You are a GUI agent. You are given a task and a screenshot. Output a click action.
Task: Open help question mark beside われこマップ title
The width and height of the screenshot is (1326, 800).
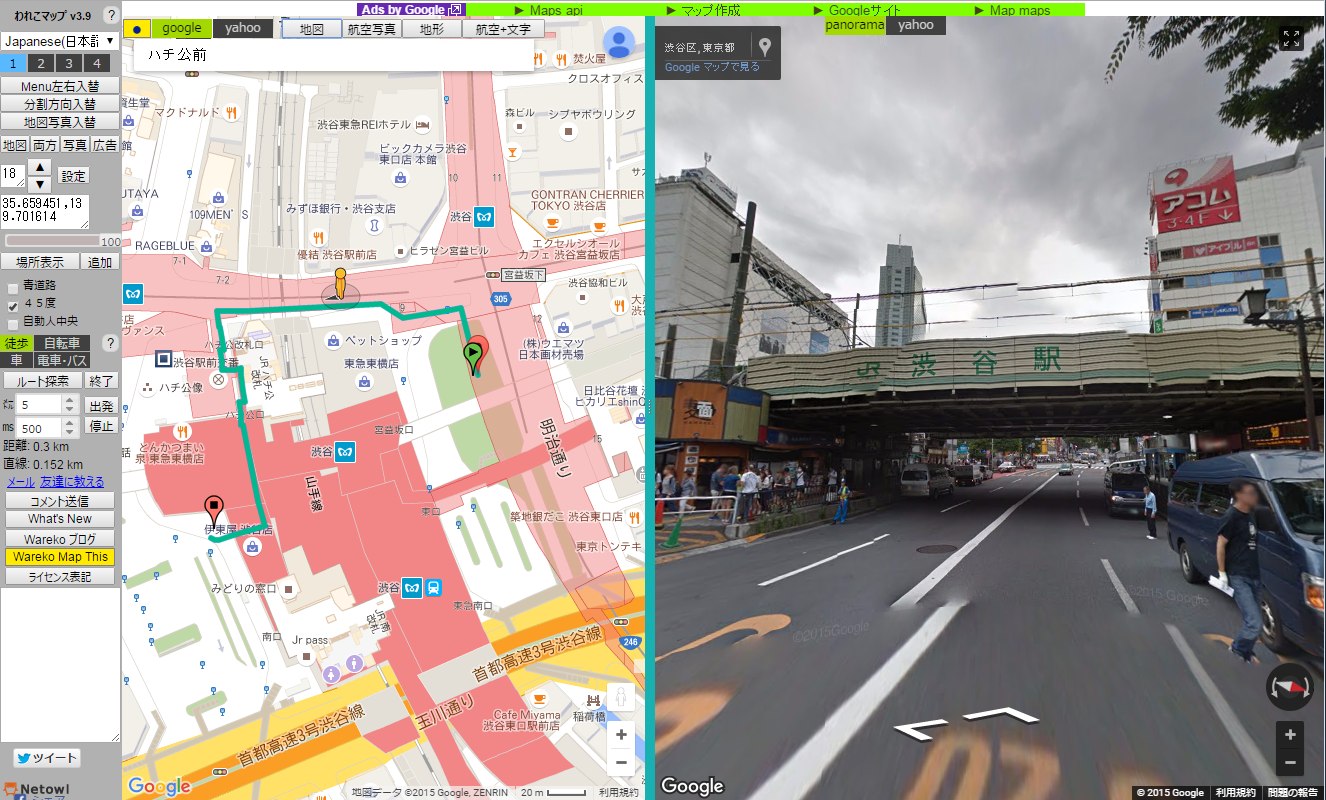[110, 14]
